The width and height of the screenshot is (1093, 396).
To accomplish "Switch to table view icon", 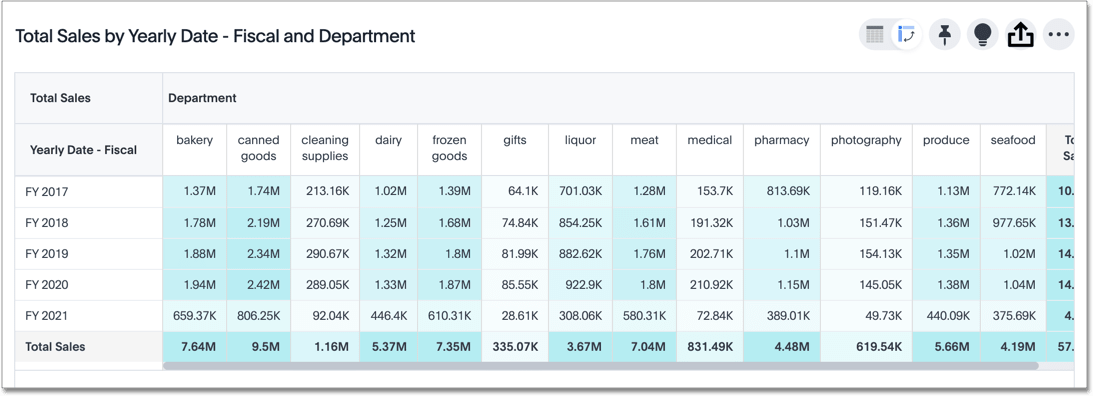I will pos(875,34).
